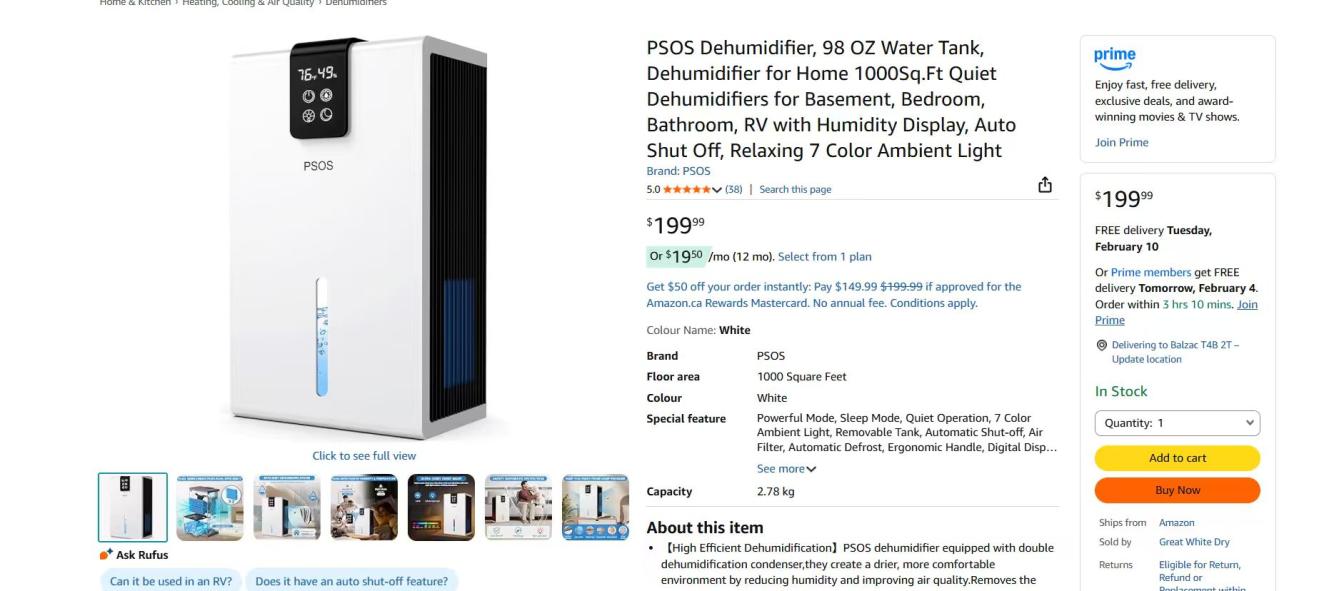Expand See more special features
The width and height of the screenshot is (1339, 591).
(x=786, y=469)
